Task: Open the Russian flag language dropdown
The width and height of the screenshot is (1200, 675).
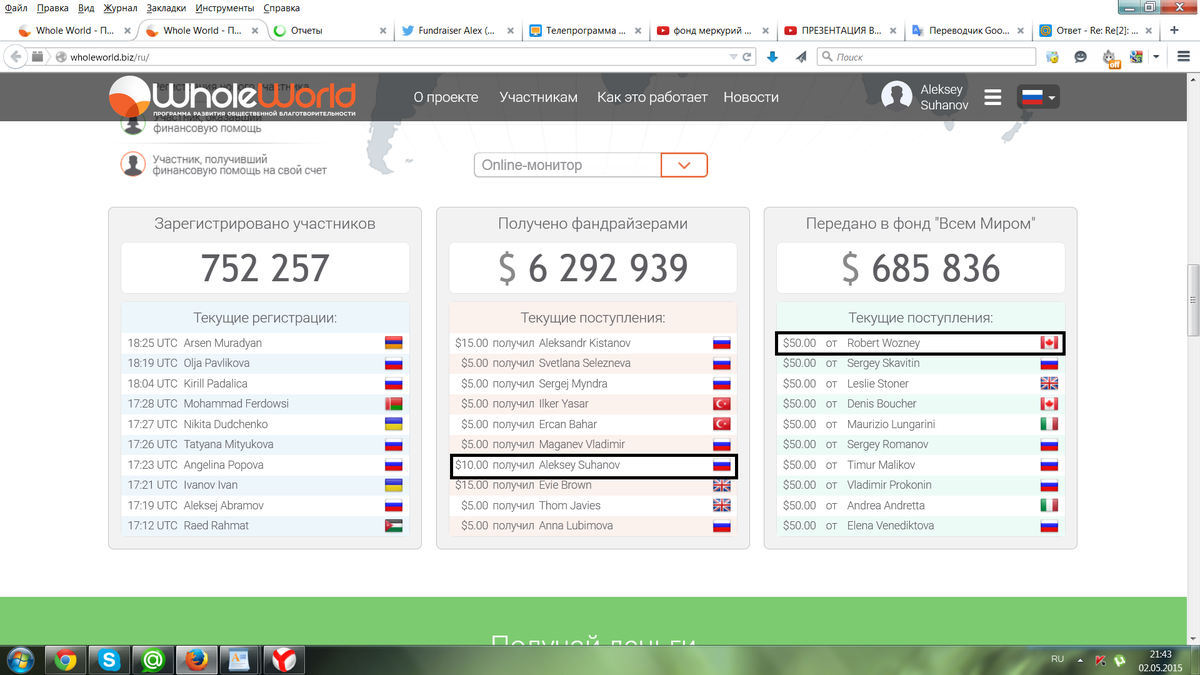Action: tap(1038, 97)
